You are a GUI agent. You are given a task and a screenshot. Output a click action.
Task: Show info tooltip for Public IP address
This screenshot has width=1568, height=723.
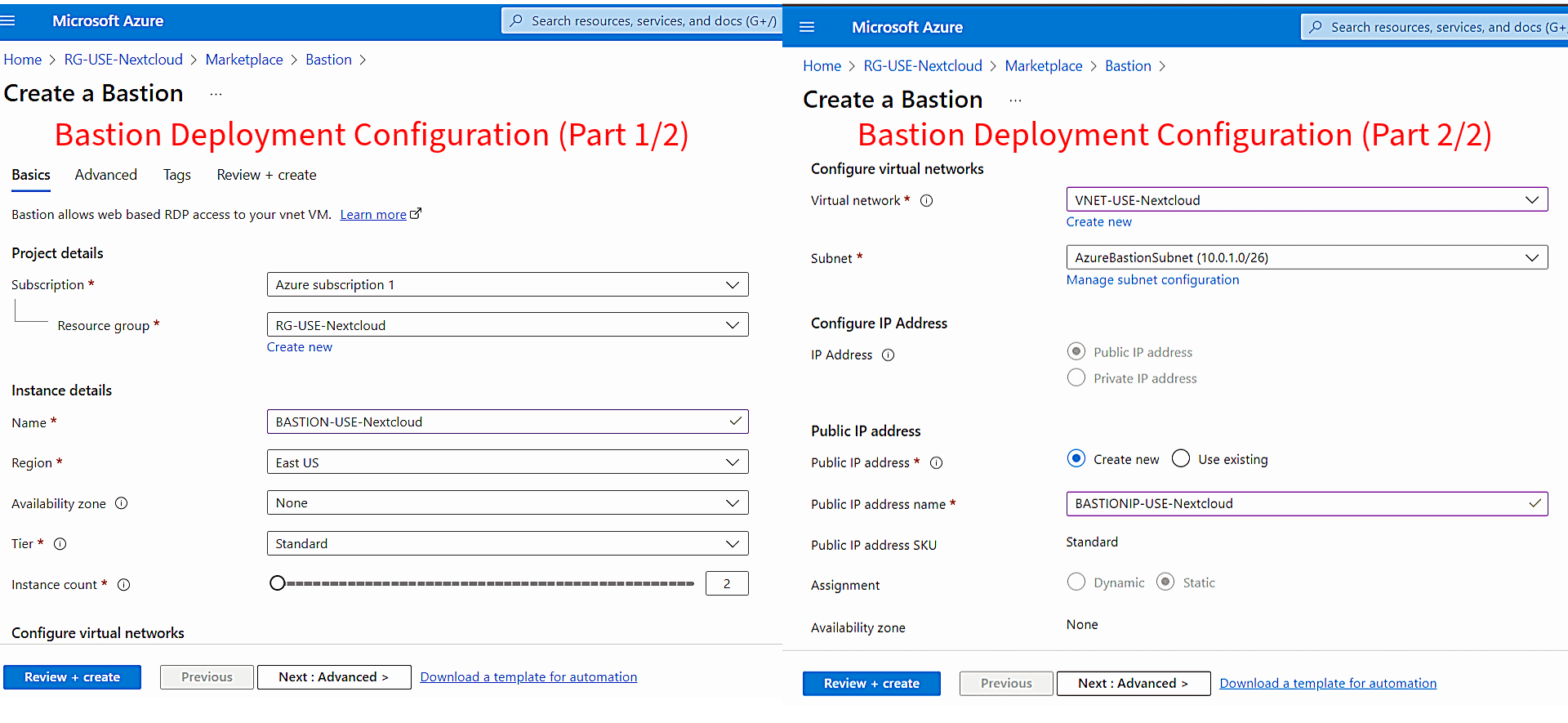(937, 463)
